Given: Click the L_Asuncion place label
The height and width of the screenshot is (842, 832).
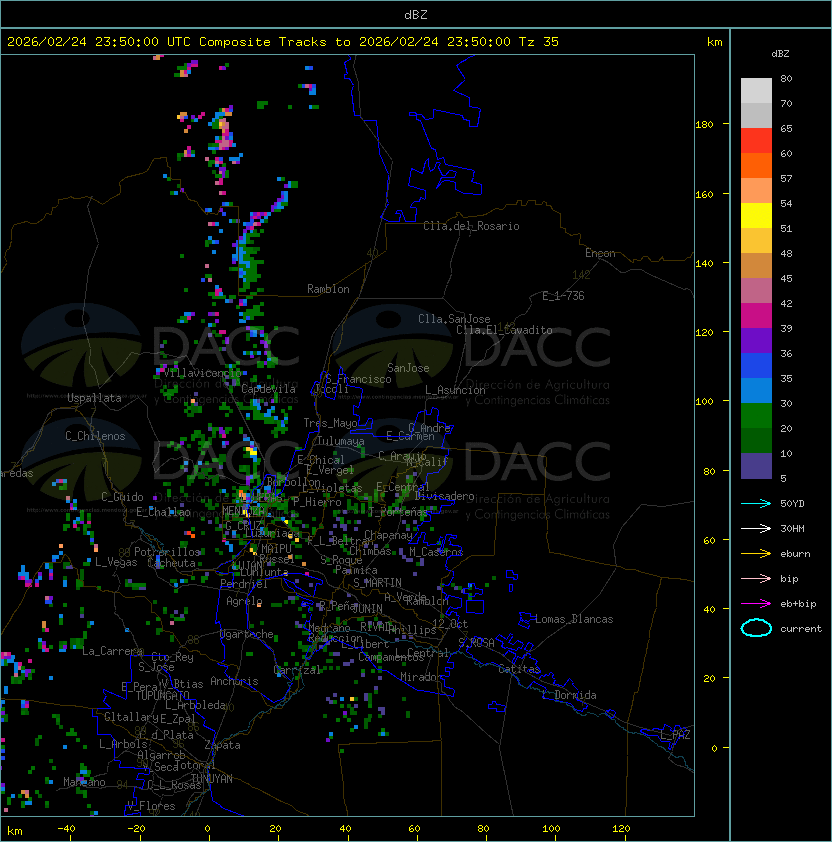Looking at the screenshot, I should [x=455, y=390].
